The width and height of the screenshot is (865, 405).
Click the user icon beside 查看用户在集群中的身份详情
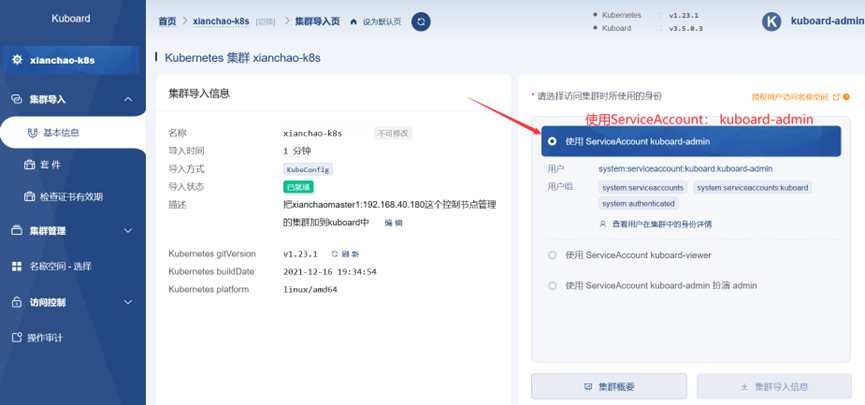pos(603,225)
